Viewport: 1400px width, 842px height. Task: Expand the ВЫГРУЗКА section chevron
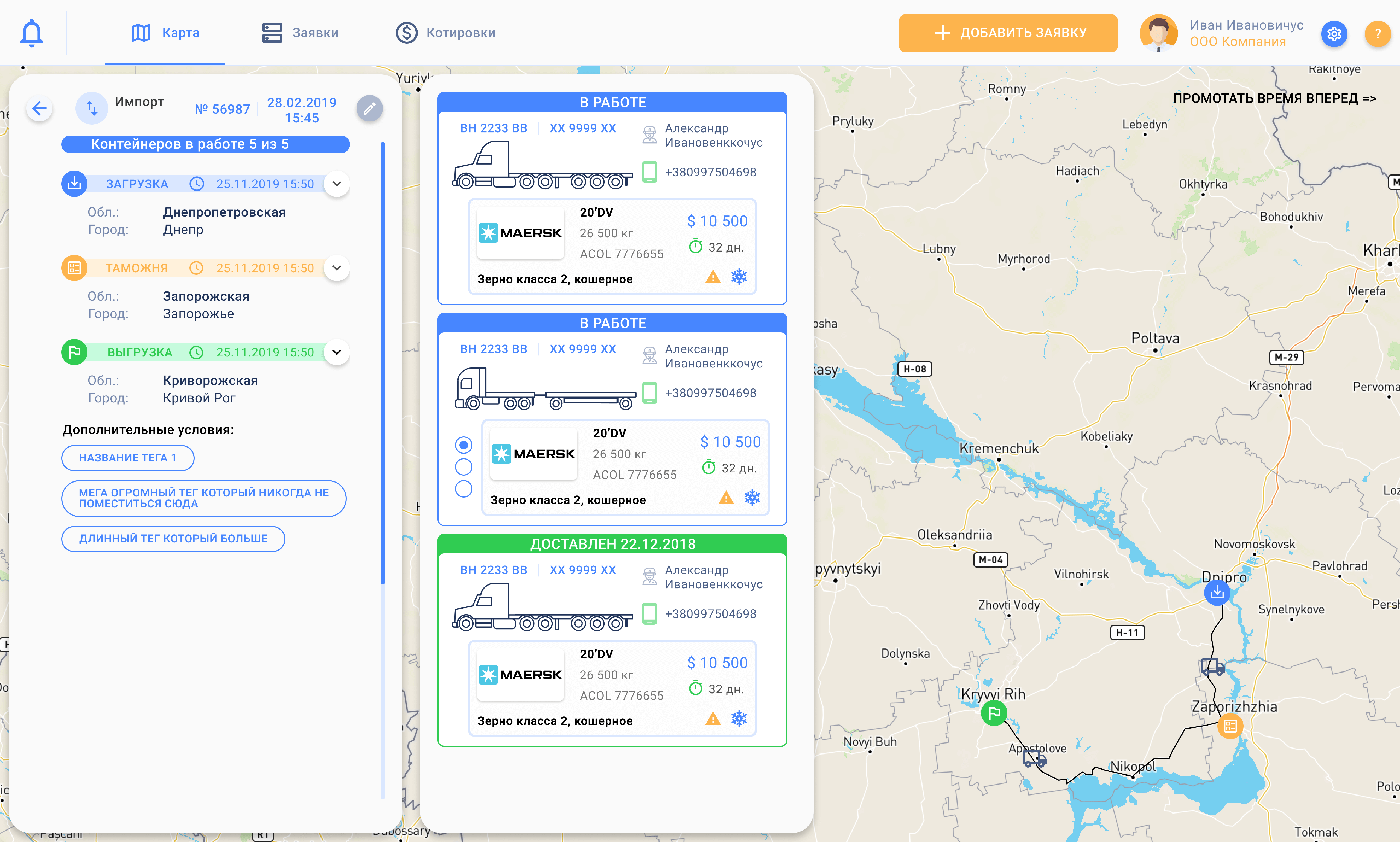click(x=337, y=352)
